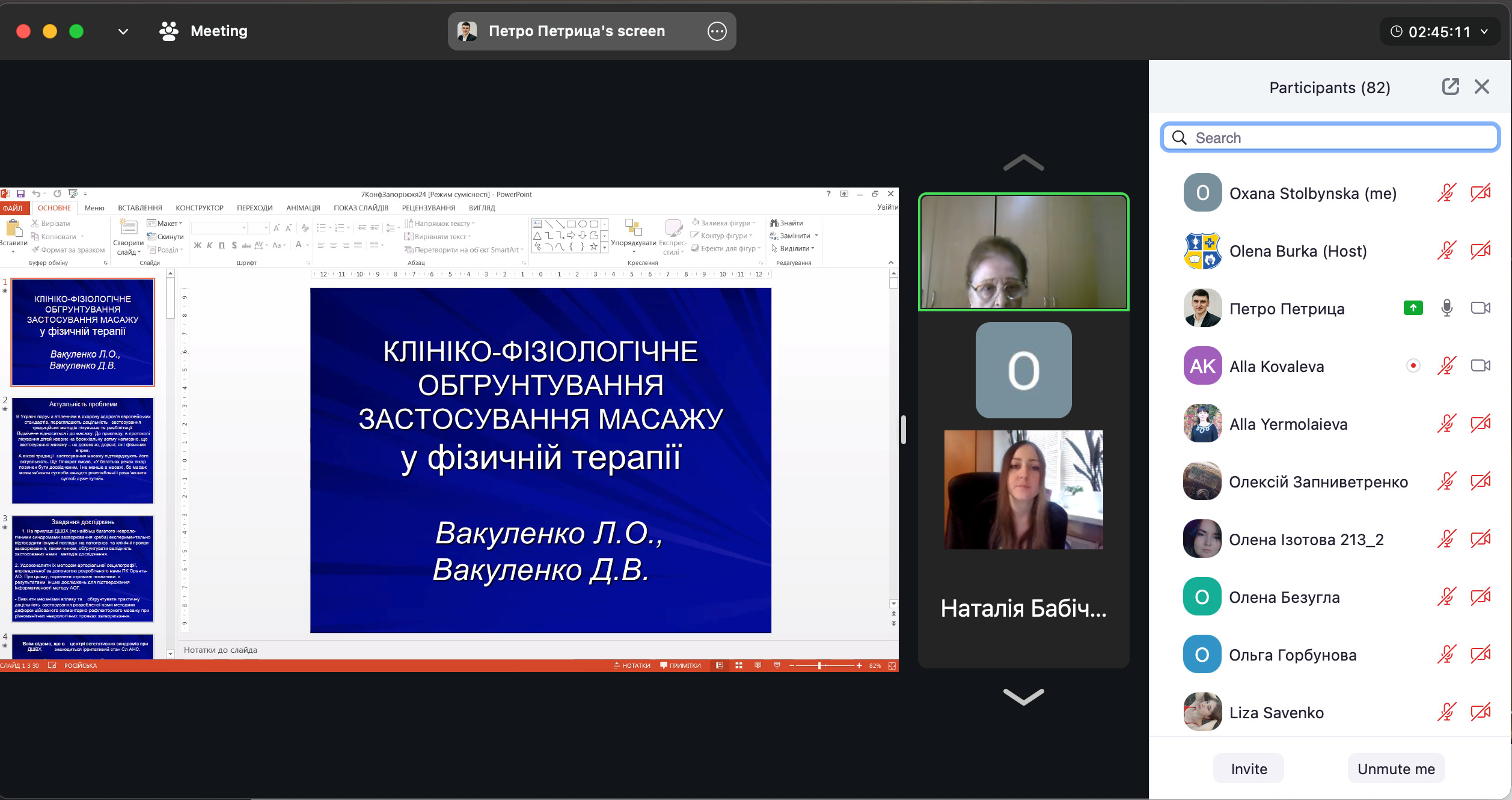This screenshot has width=1512, height=800.
Task: Click green screen-sharing icon for Петро Петрица
Action: (1413, 308)
